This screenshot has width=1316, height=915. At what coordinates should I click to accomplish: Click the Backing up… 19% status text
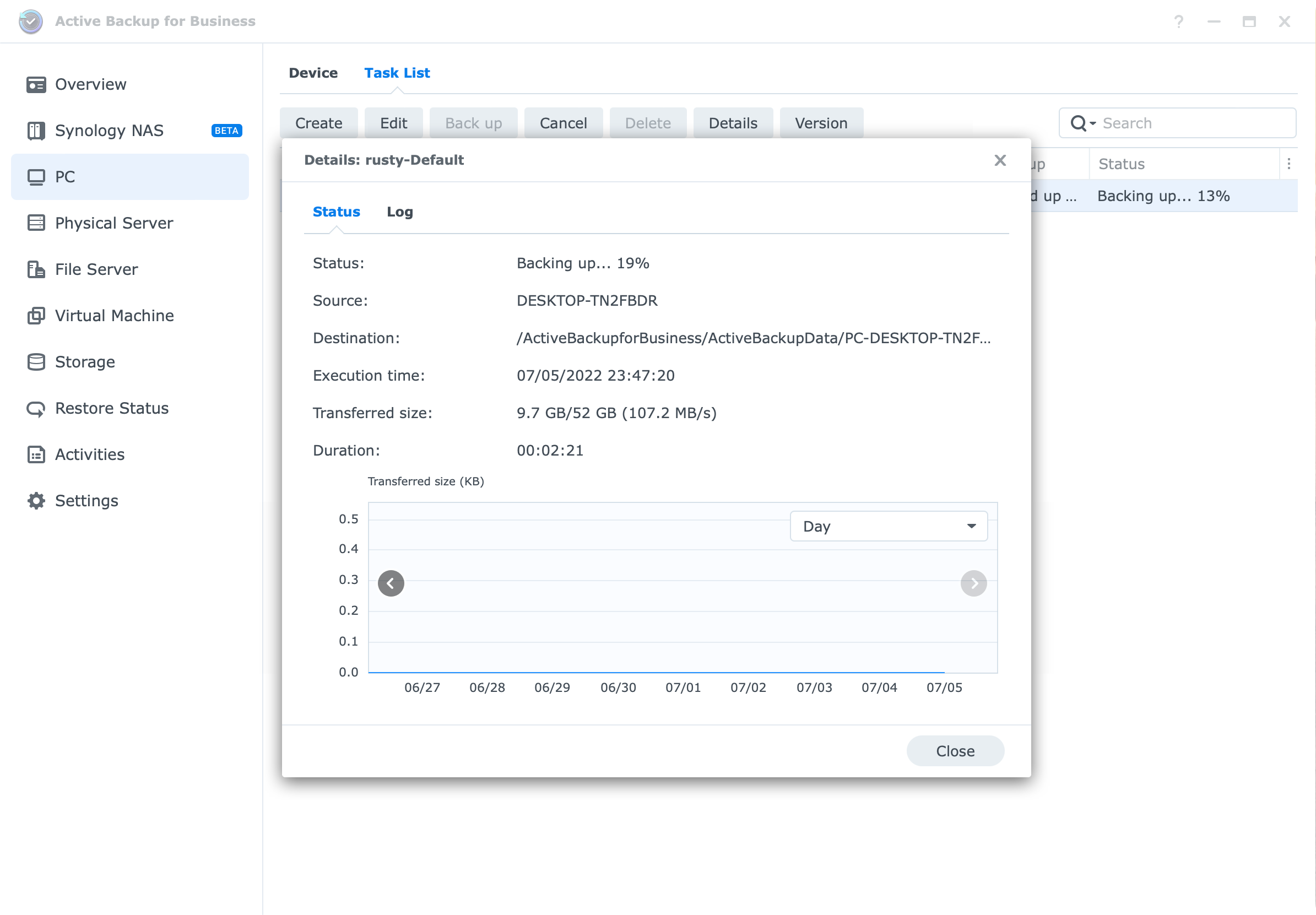(583, 263)
